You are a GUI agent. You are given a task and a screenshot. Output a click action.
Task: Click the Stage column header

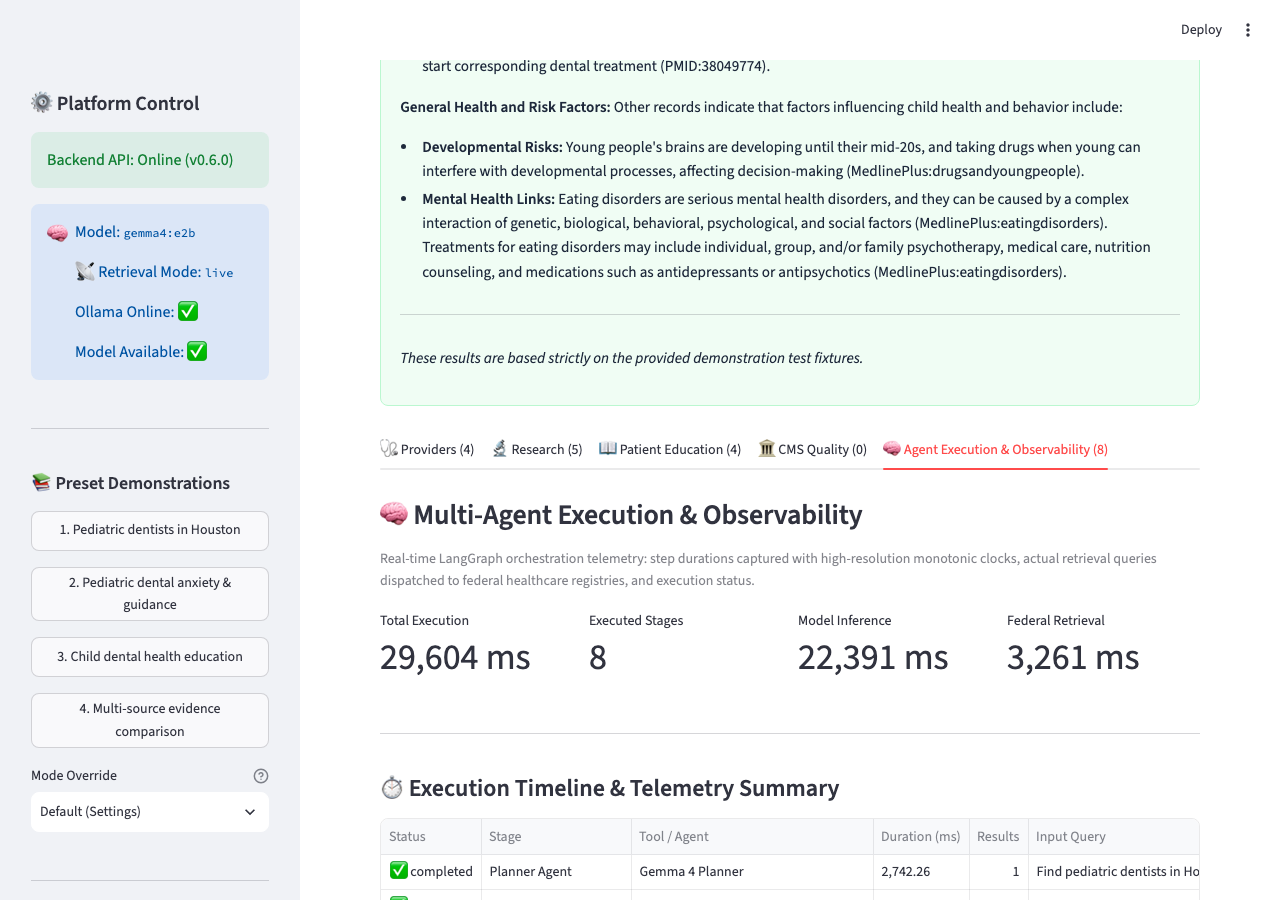coord(556,837)
